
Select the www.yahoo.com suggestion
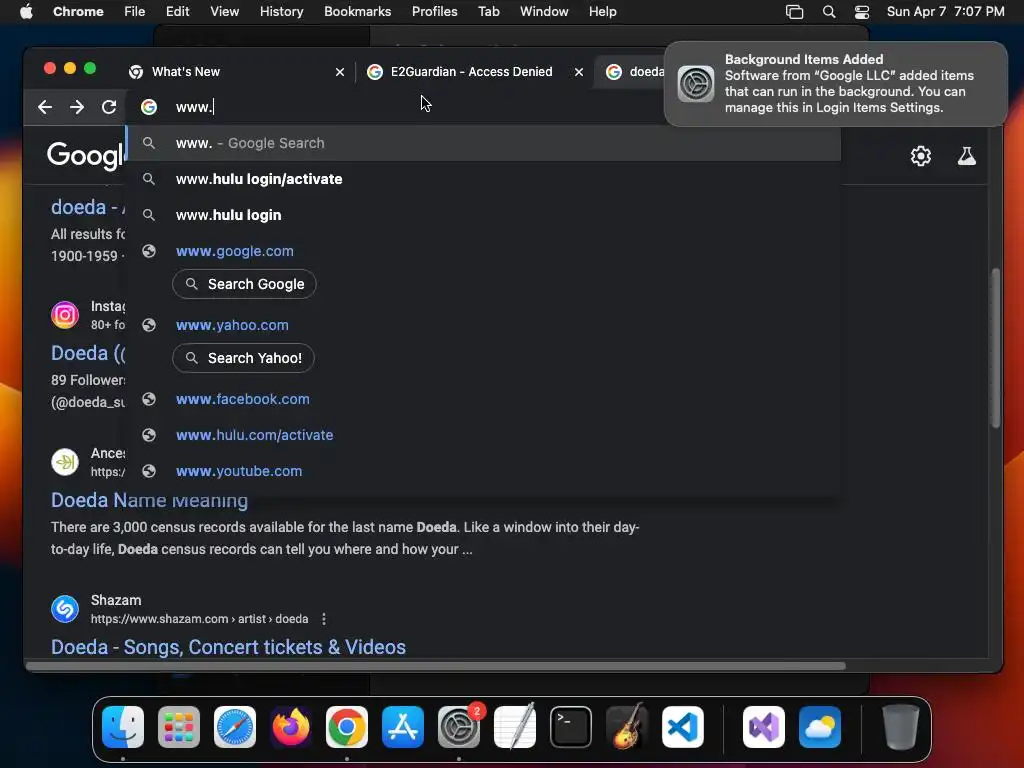(483, 325)
